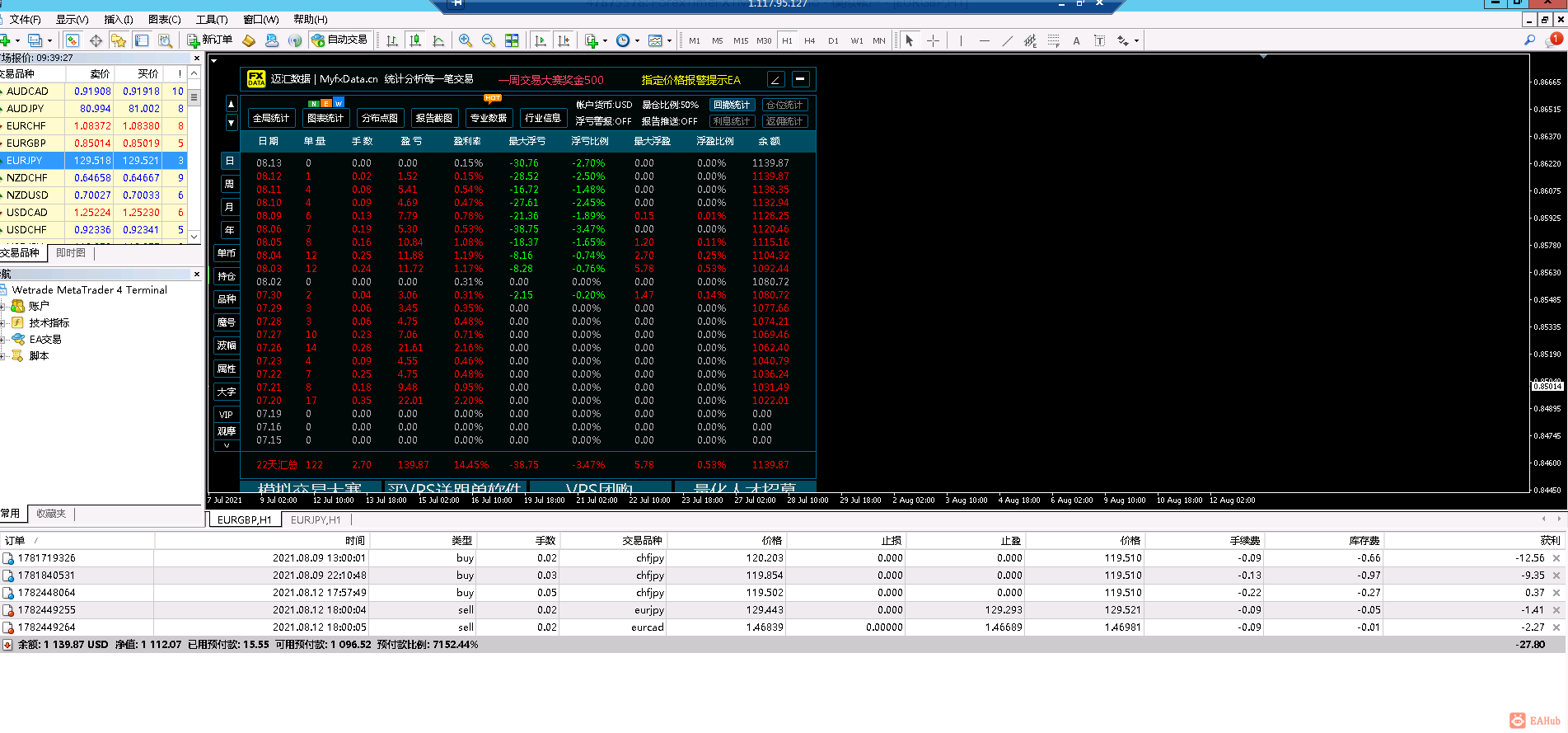Screen dimensions: 1568x733
Task: Show the Data Window crosshair-target icon
Action: 96,40
